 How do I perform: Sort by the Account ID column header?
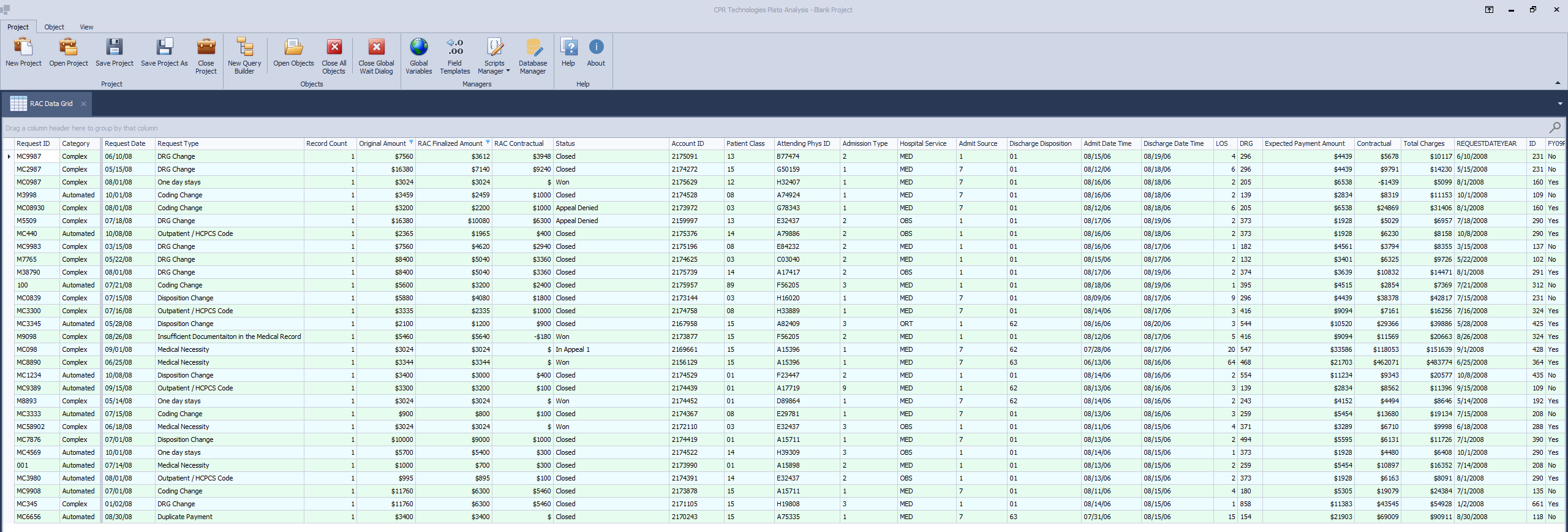[x=696, y=143]
